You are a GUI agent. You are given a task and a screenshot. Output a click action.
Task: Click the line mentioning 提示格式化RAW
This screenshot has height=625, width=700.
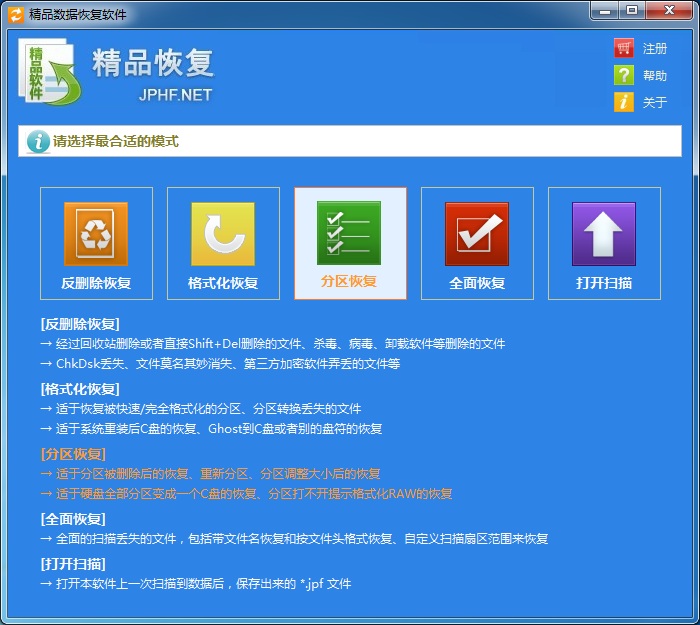(246, 494)
